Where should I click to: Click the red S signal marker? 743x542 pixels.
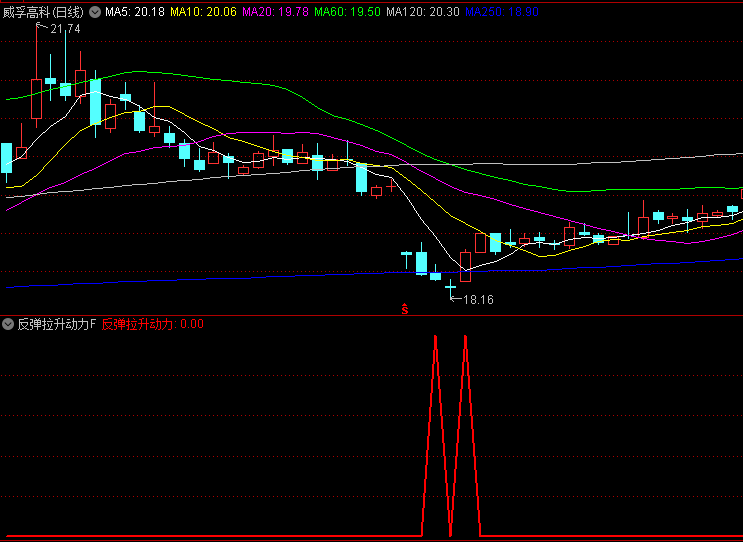point(405,310)
